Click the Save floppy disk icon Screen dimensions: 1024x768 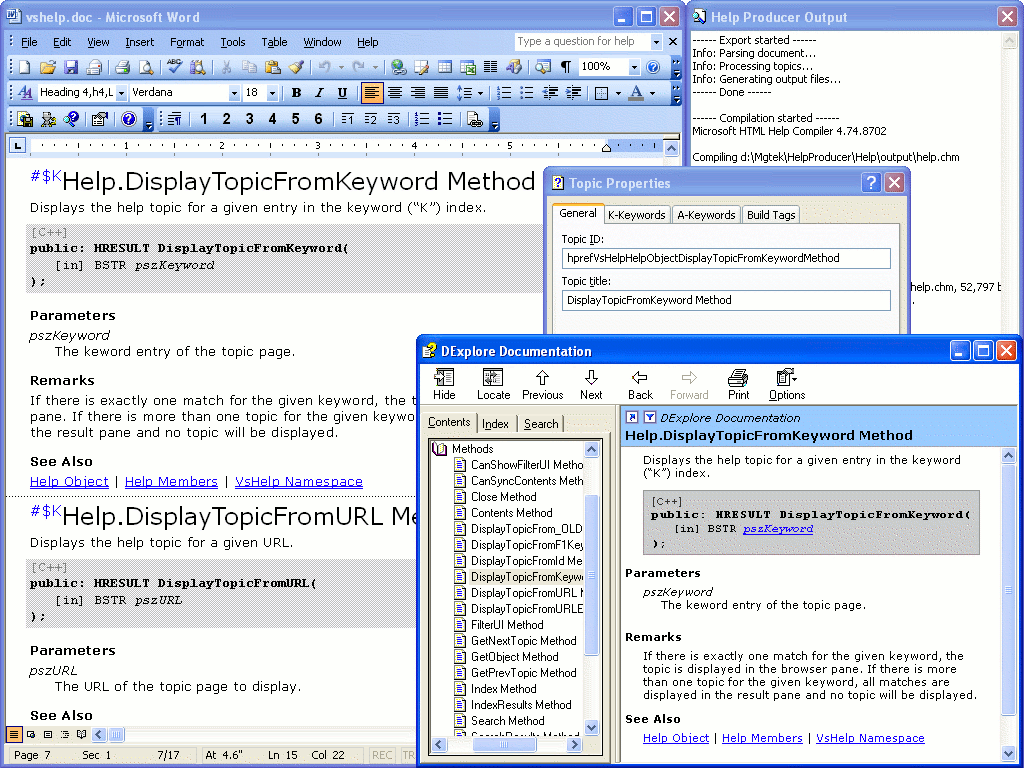pyautogui.click(x=71, y=67)
